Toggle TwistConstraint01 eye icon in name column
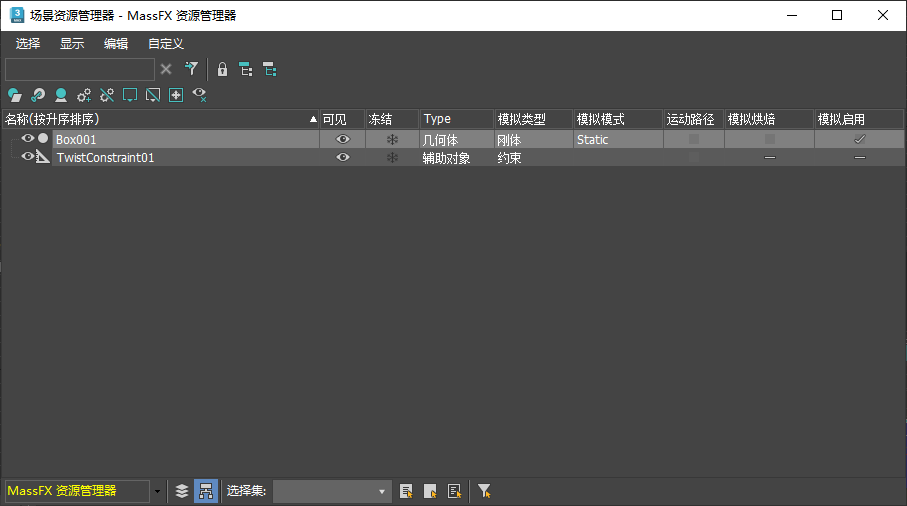Image resolution: width=907 pixels, height=506 pixels. (x=28, y=156)
